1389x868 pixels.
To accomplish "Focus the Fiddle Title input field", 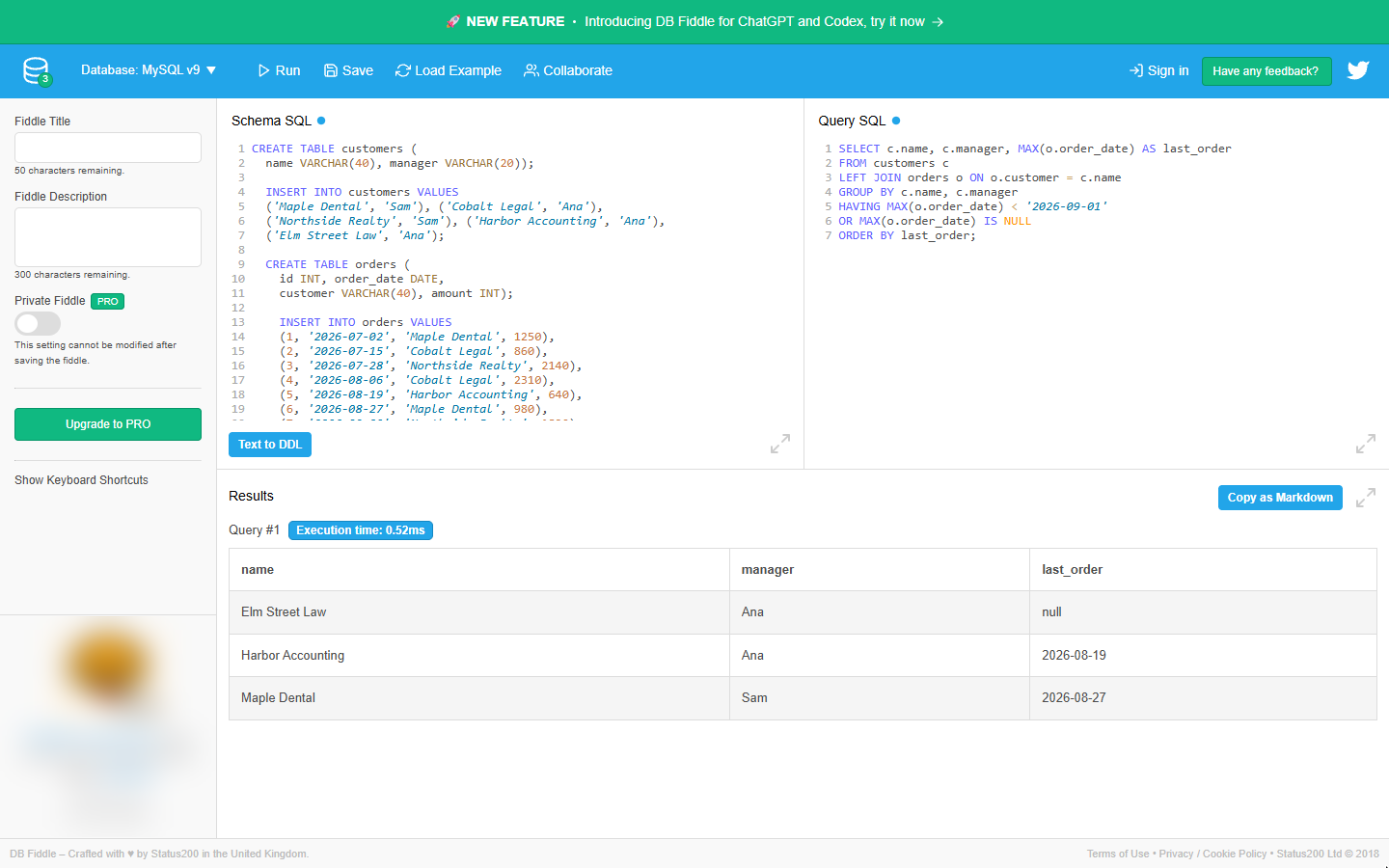I will (x=108, y=148).
